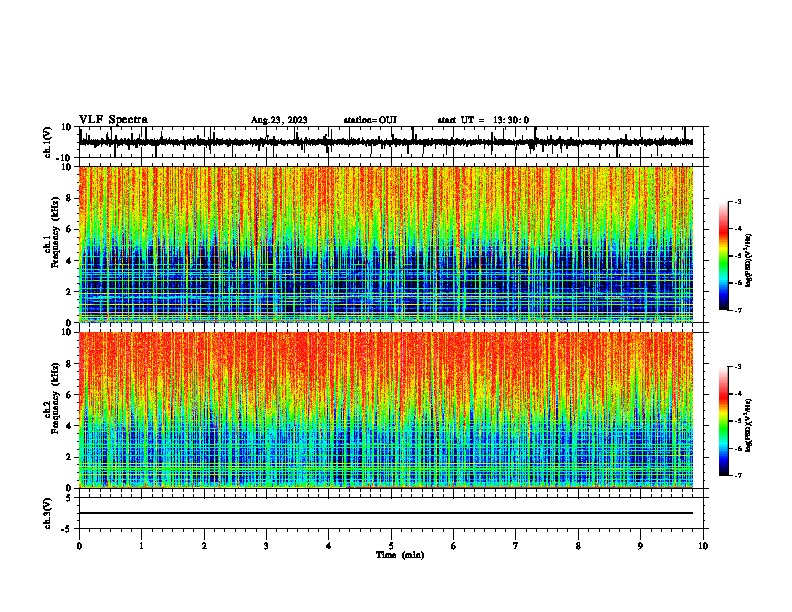Click the "0" tick on the time axis
This screenshot has height=612, width=792.
[x=79, y=546]
